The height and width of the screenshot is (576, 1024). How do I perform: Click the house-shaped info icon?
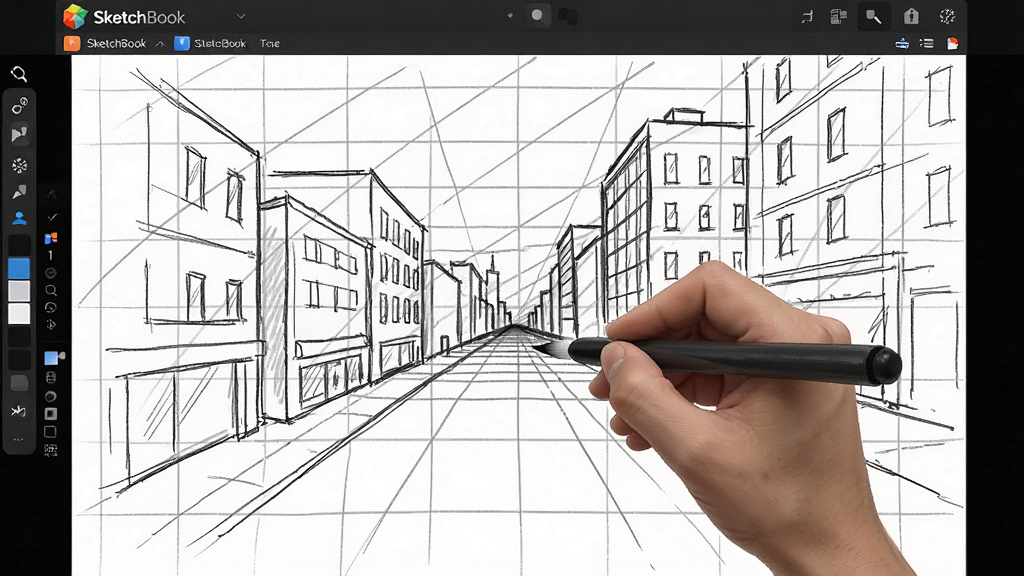[911, 16]
